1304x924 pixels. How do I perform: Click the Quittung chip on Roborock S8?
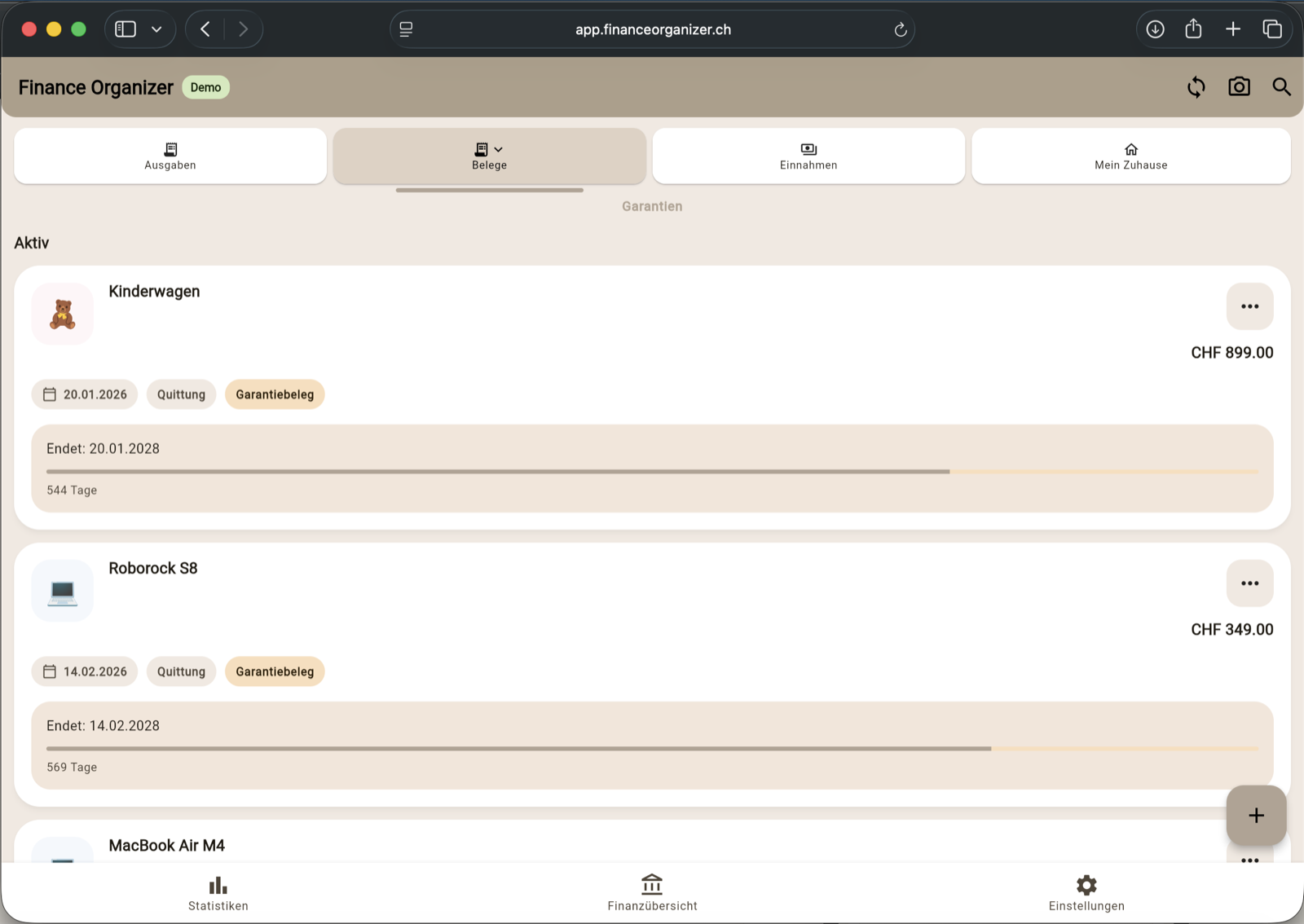coord(181,671)
